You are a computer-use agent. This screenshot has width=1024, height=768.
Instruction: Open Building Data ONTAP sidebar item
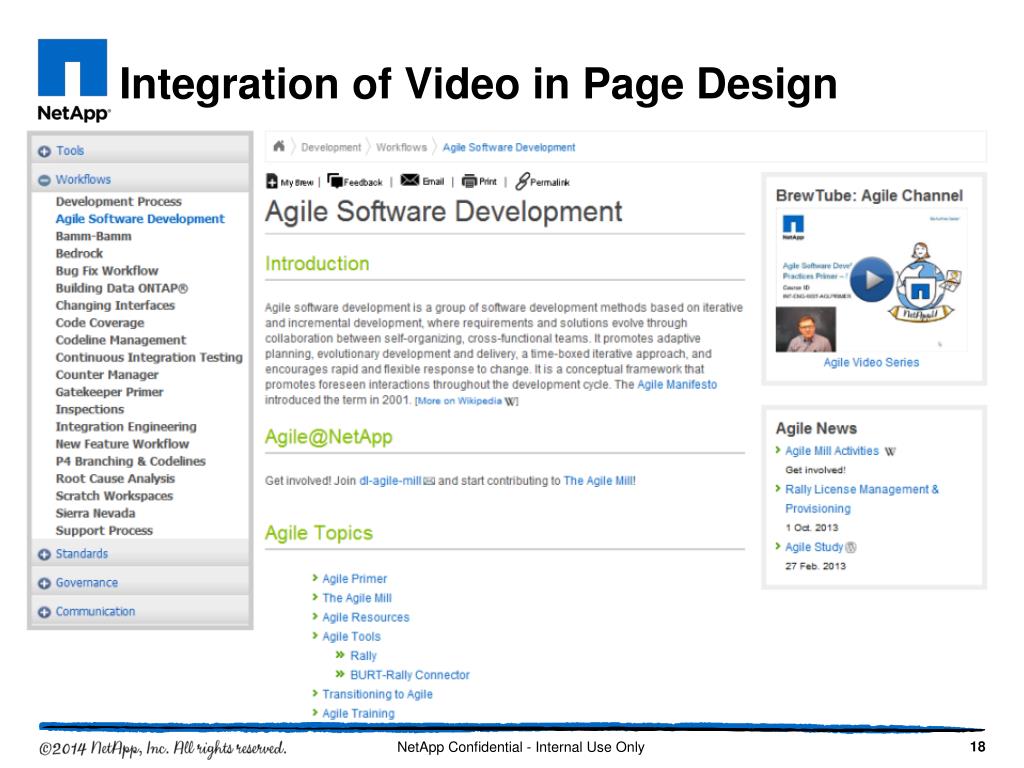point(121,288)
